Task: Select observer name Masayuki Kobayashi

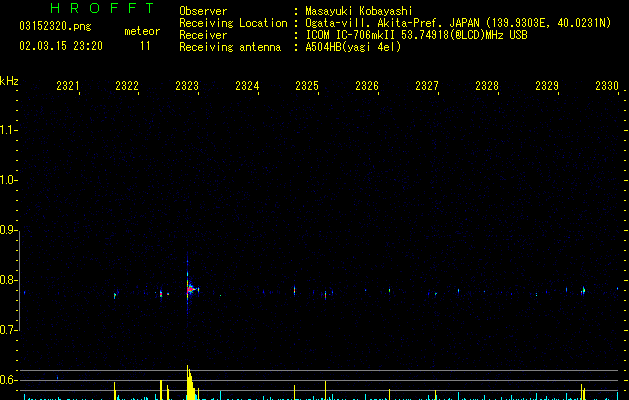Action: (359, 11)
